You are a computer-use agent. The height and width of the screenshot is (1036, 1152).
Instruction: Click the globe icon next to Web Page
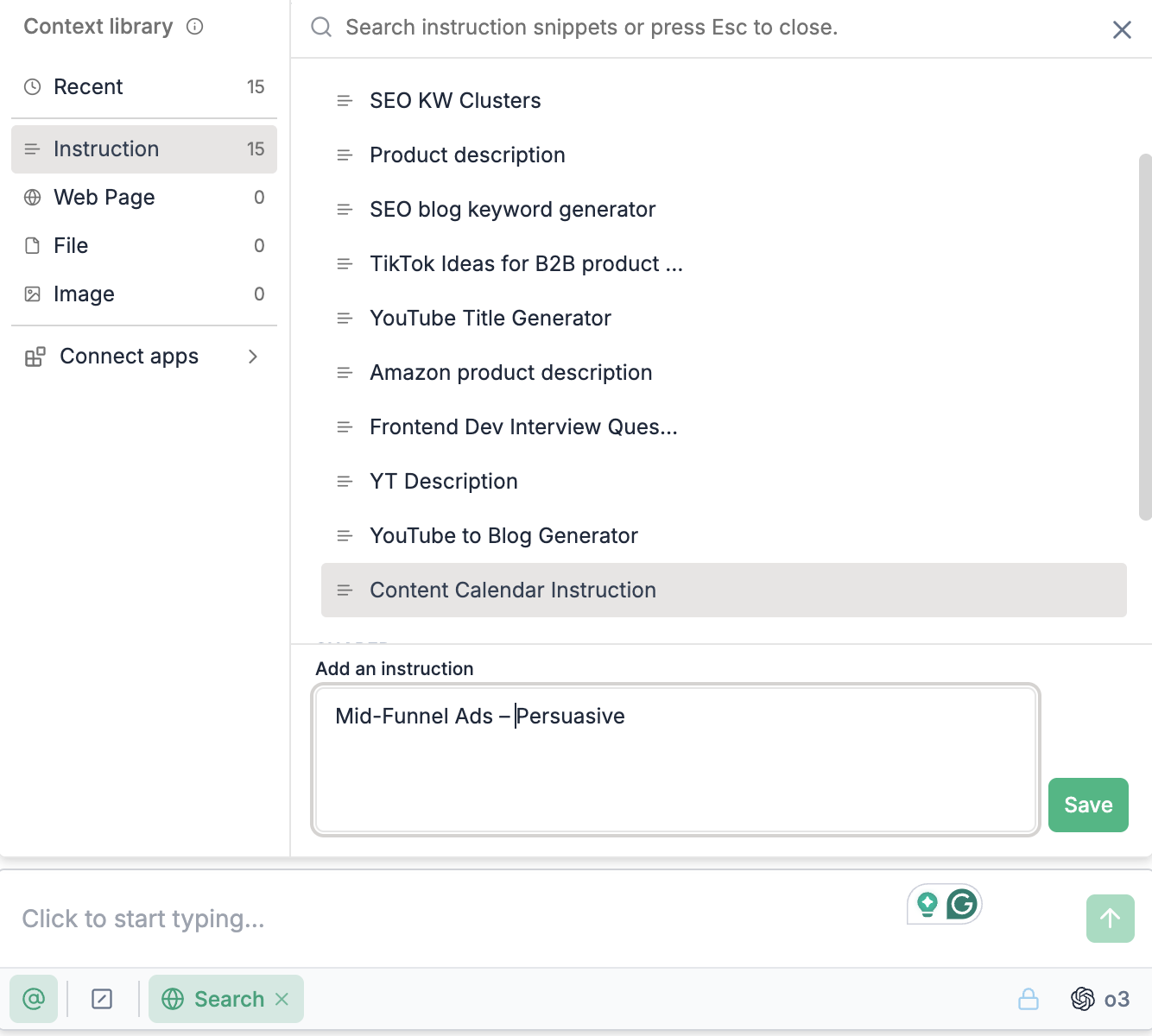tap(33, 198)
